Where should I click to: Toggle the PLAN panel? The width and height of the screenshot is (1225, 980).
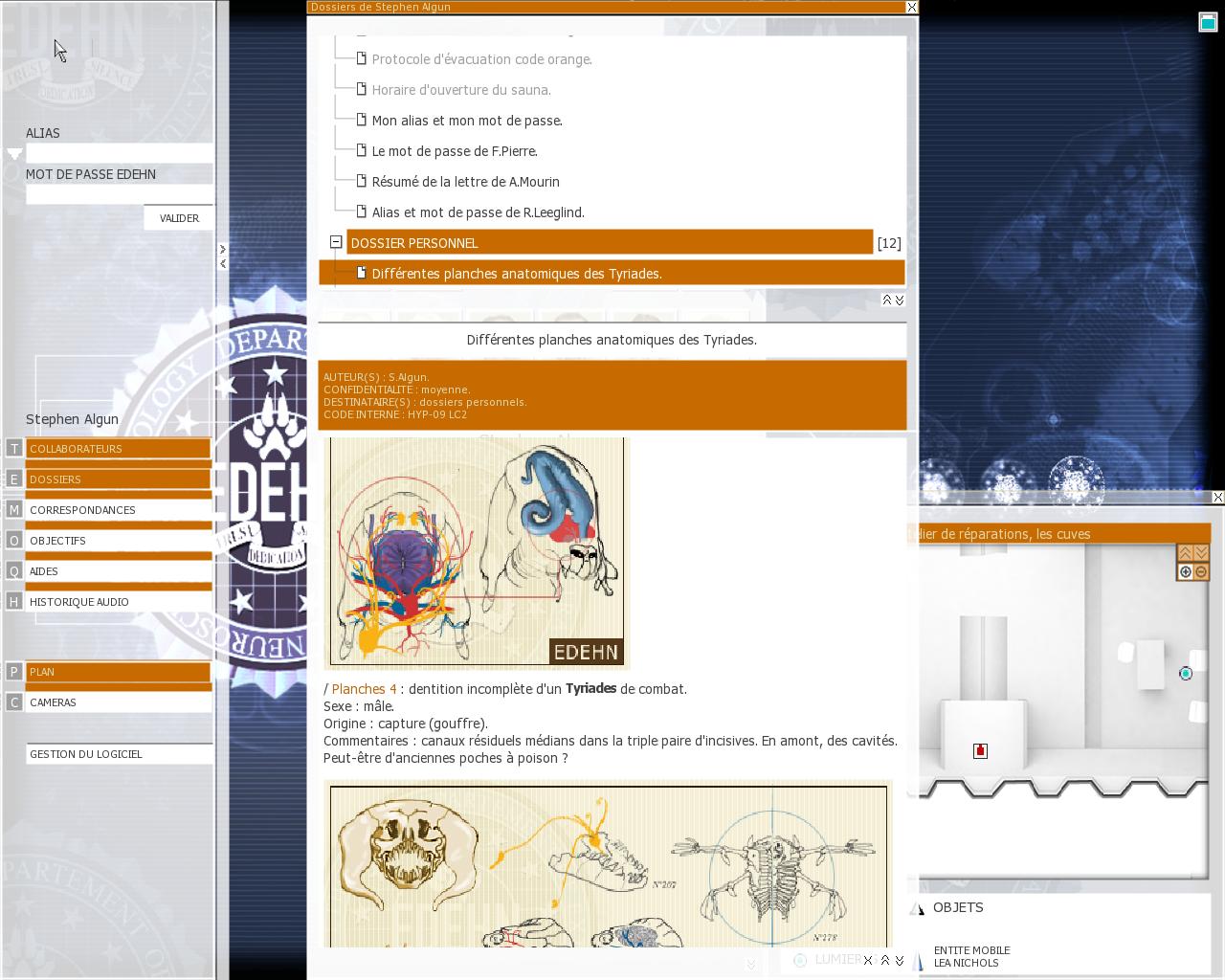pos(118,672)
